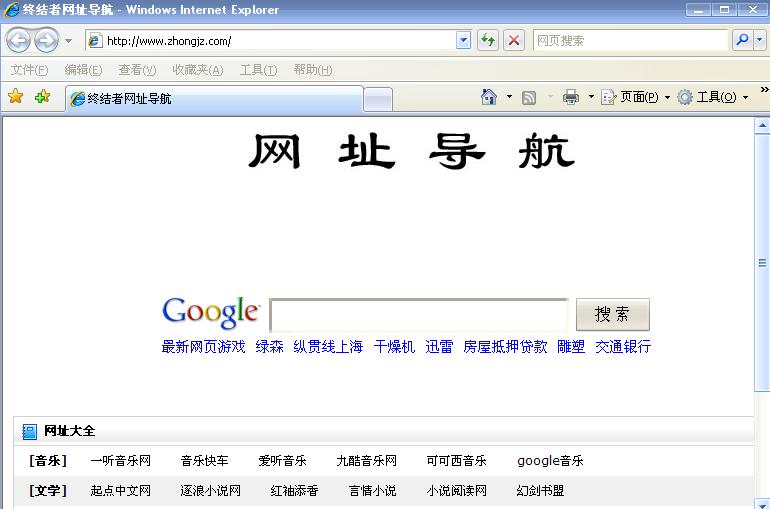Click Add to Favorites star-plus icon

coord(43,96)
